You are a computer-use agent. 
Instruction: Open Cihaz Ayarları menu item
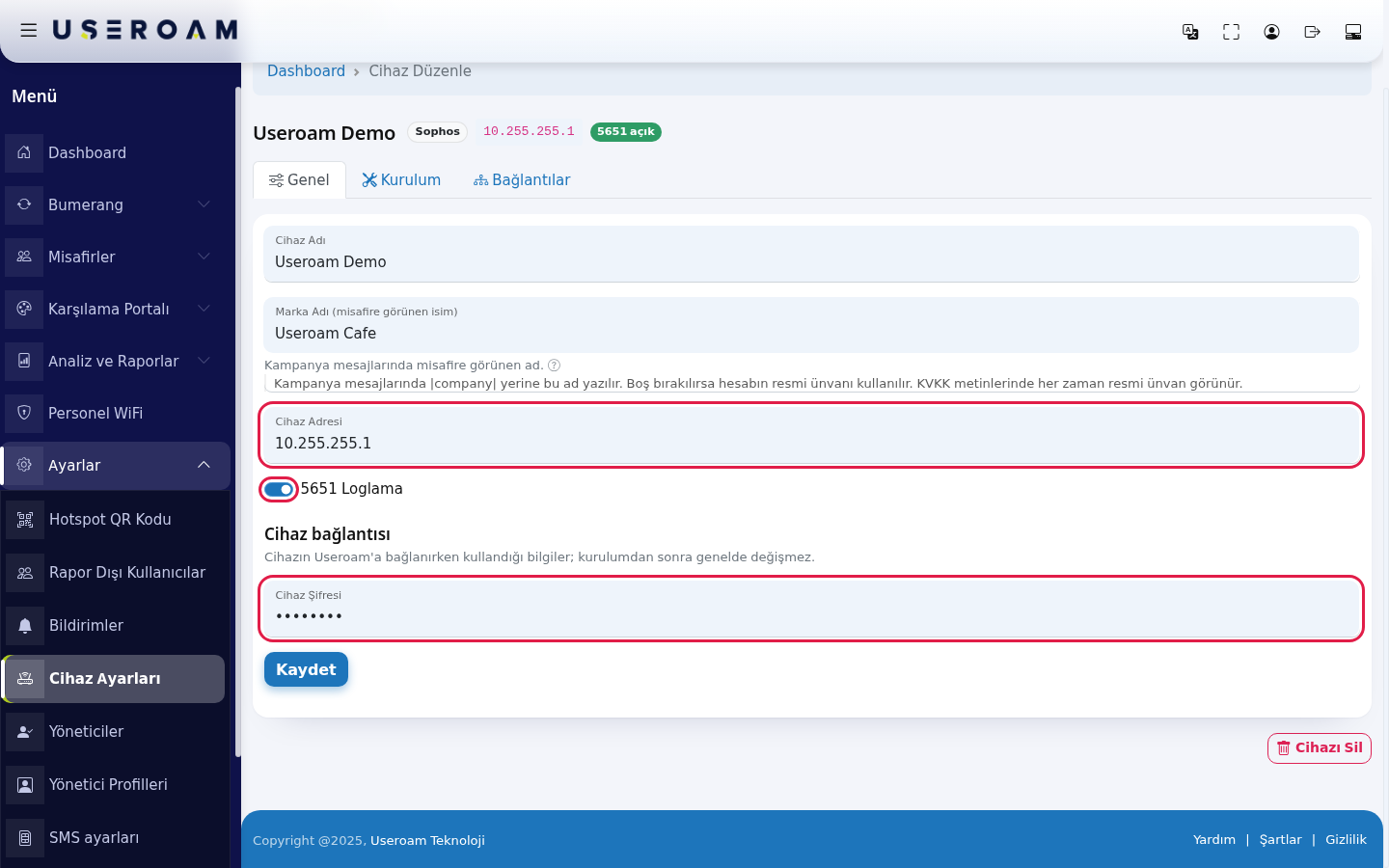(x=114, y=679)
